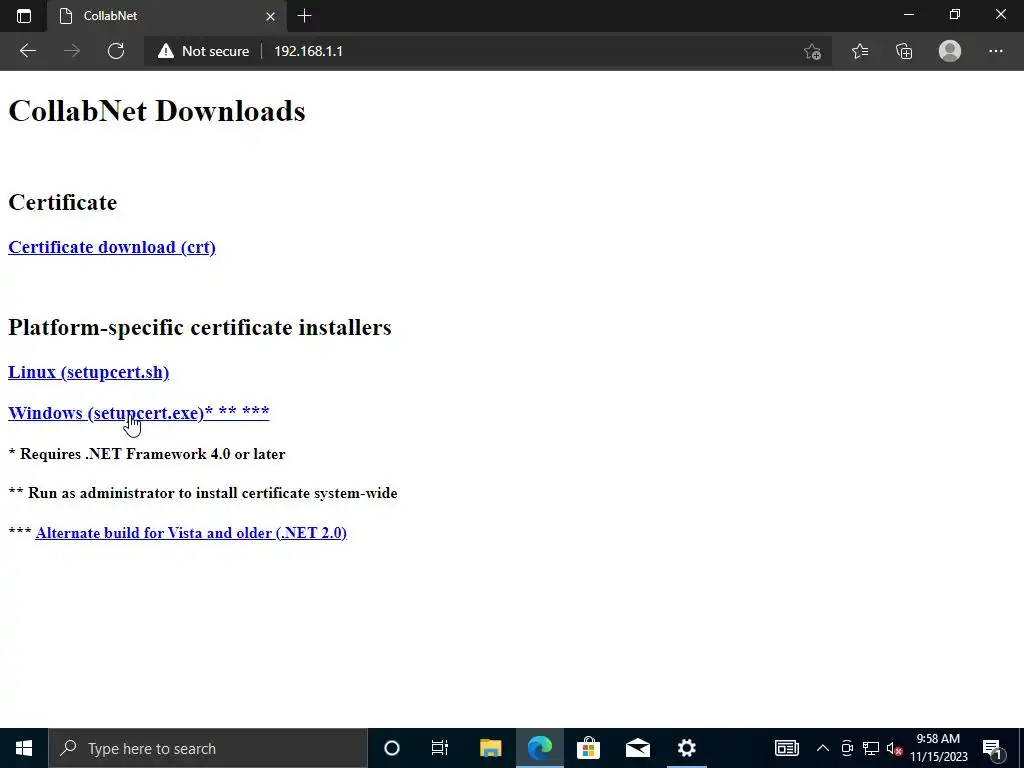Go back using the browser back arrow
This screenshot has height=768, width=1024.
(x=27, y=51)
